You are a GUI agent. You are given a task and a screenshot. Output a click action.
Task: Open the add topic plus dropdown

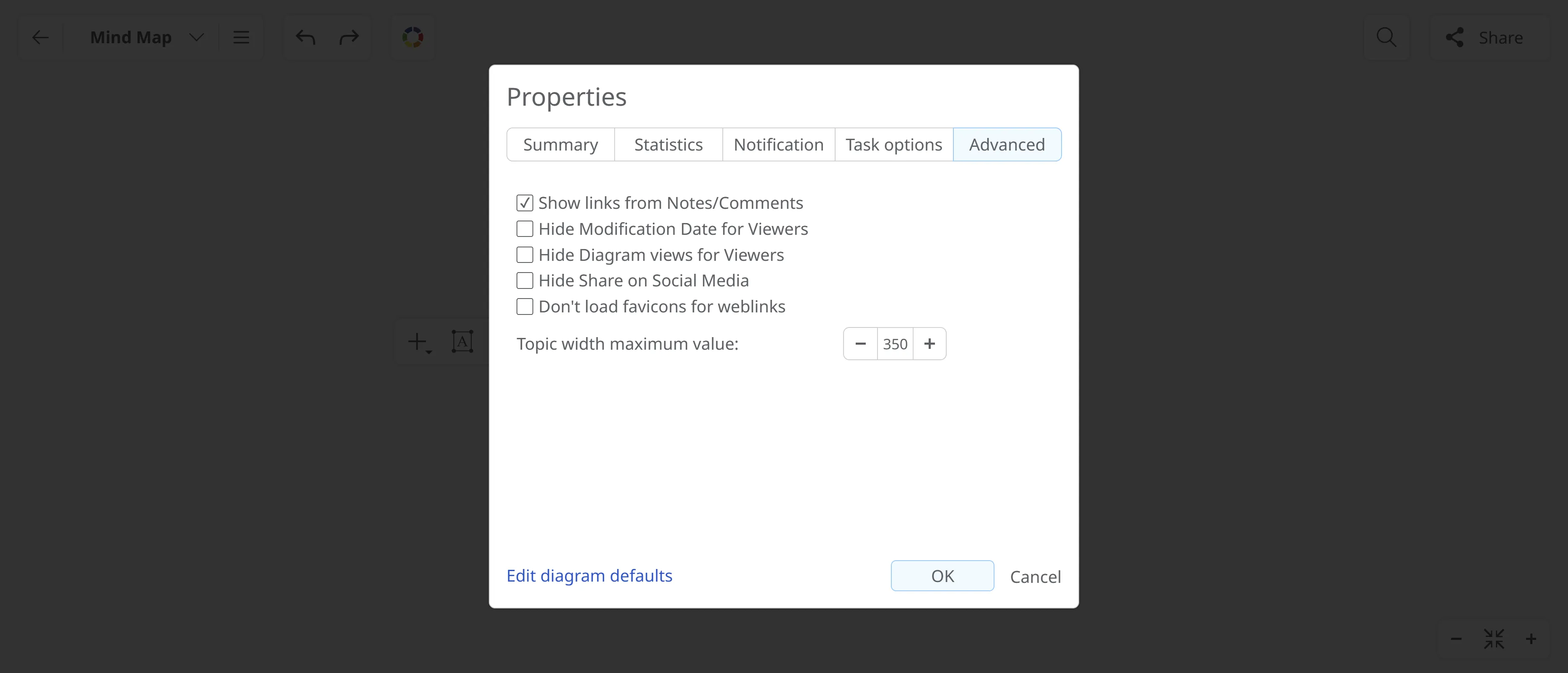(419, 342)
